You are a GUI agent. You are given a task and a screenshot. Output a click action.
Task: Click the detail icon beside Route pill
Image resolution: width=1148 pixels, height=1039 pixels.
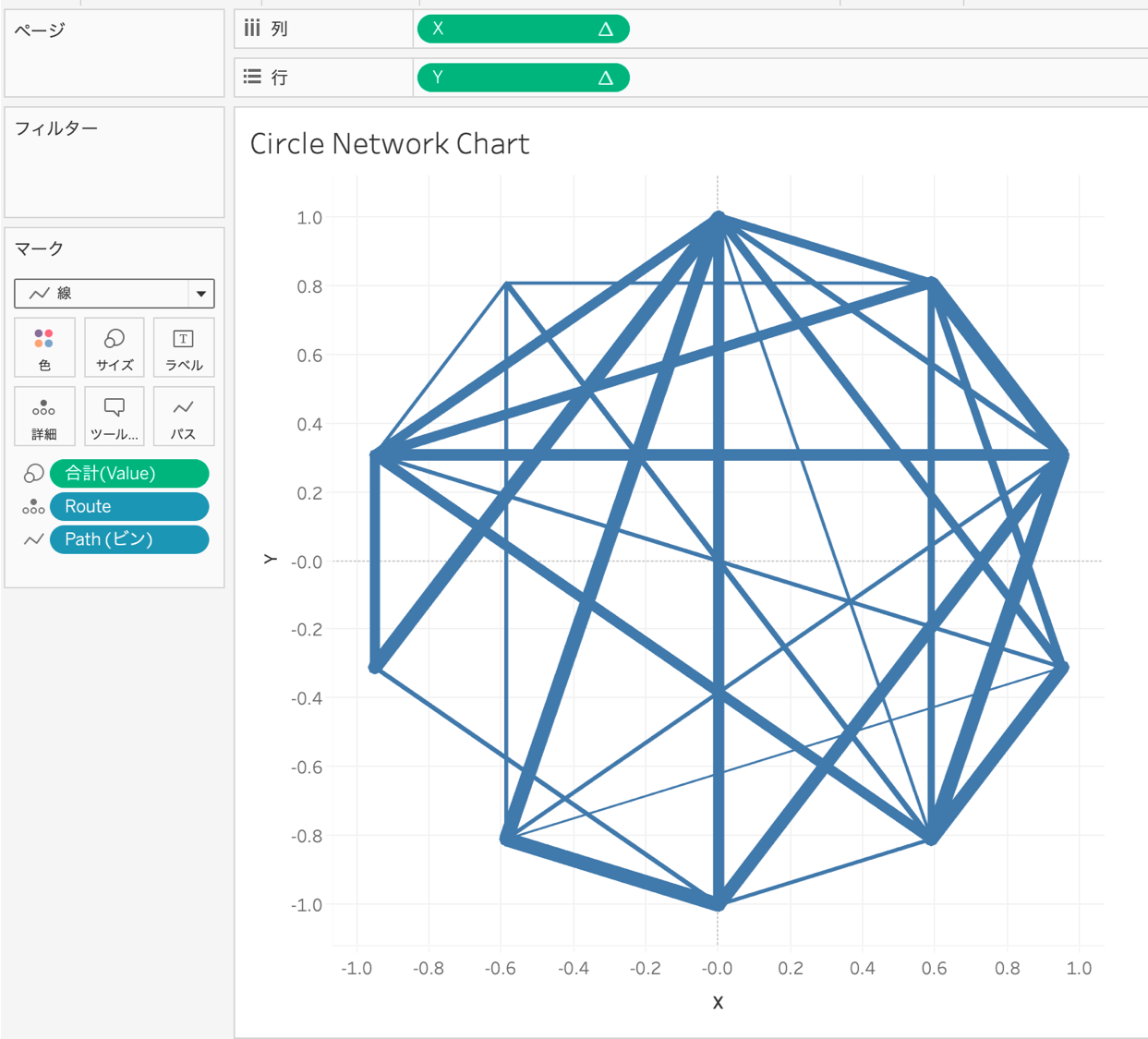(33, 506)
